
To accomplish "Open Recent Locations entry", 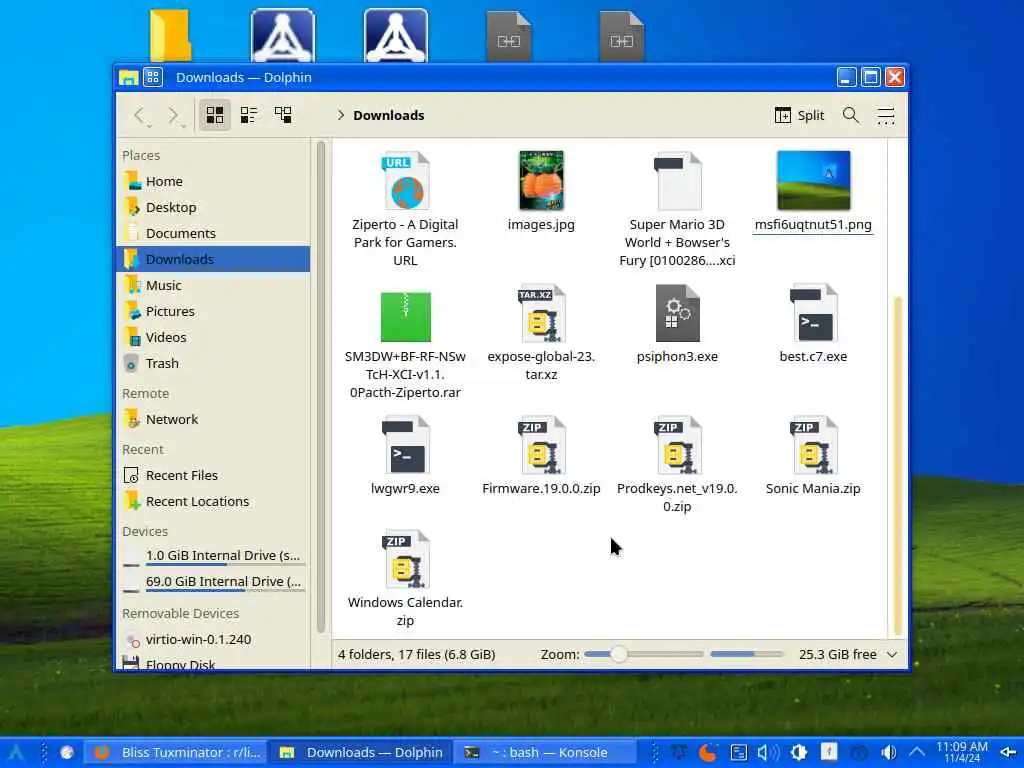I will (214, 502).
